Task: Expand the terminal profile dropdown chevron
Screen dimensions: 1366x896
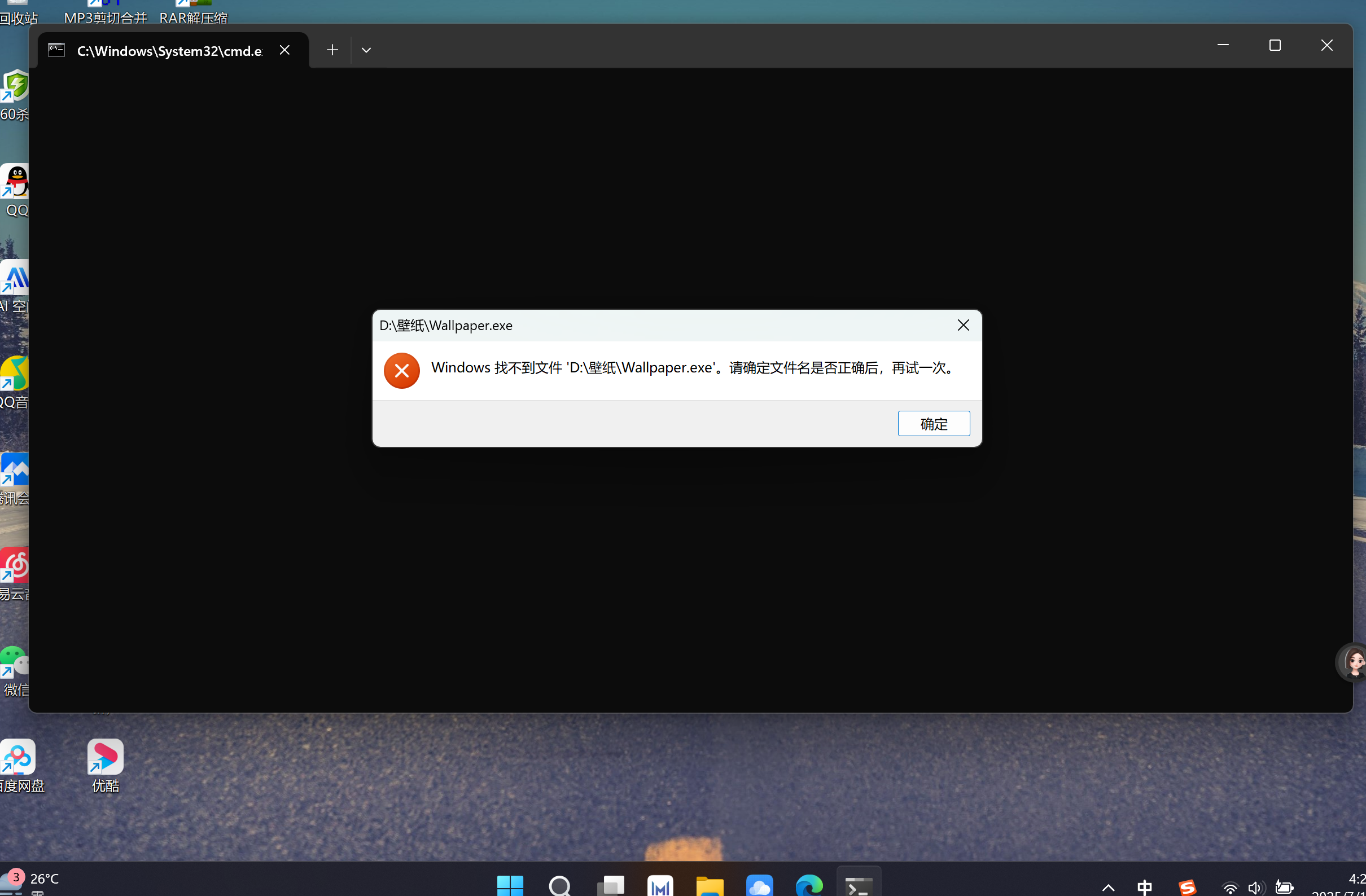Action: coord(366,50)
